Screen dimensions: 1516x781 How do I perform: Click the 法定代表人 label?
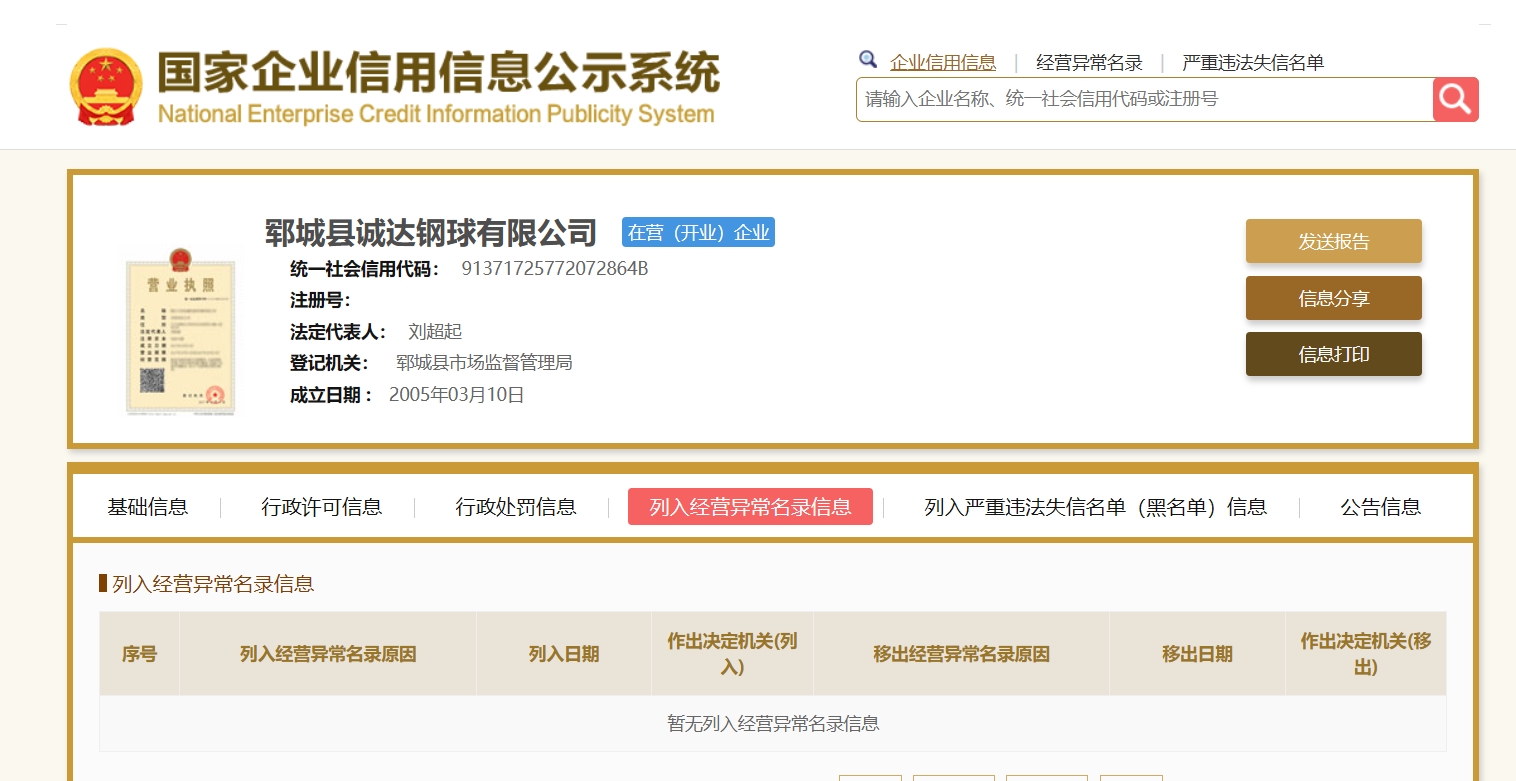coord(339,332)
